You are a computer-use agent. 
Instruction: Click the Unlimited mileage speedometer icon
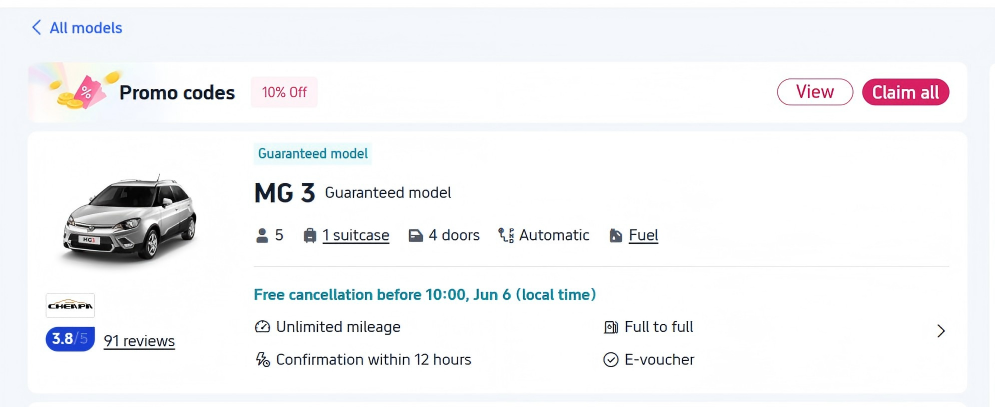262,327
